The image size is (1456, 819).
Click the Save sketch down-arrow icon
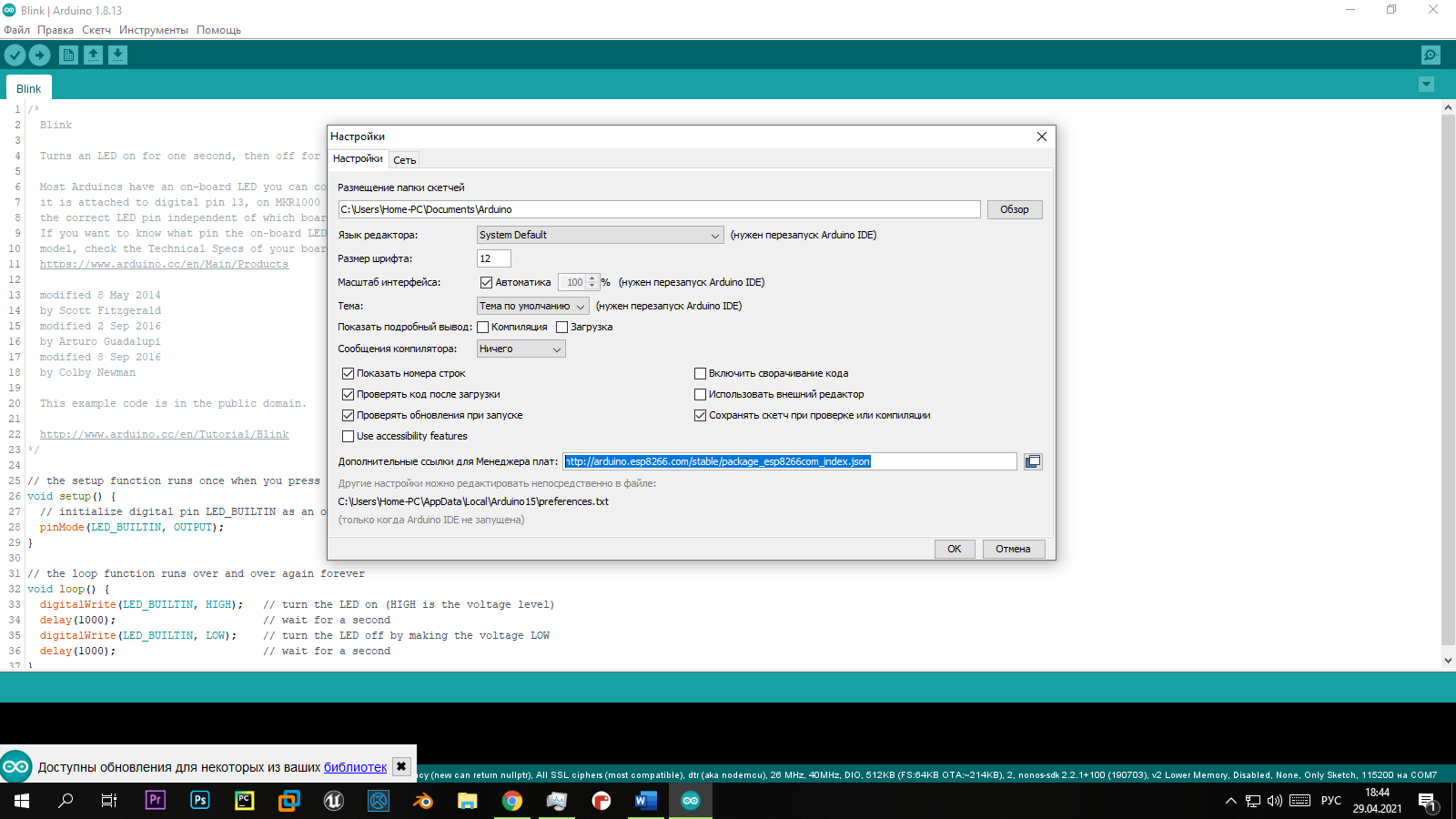tap(117, 56)
